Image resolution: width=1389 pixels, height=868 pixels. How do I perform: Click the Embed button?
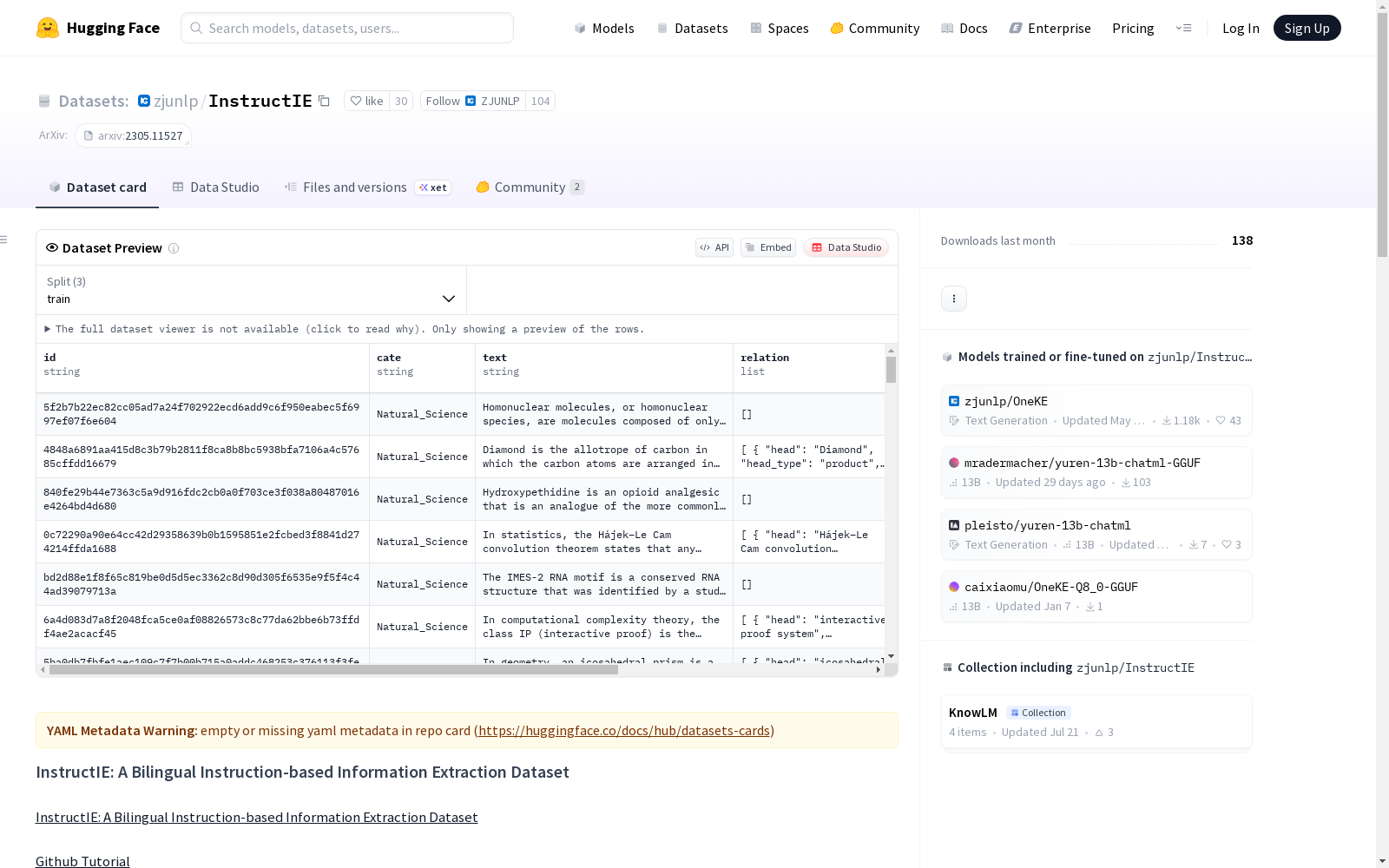tap(768, 247)
